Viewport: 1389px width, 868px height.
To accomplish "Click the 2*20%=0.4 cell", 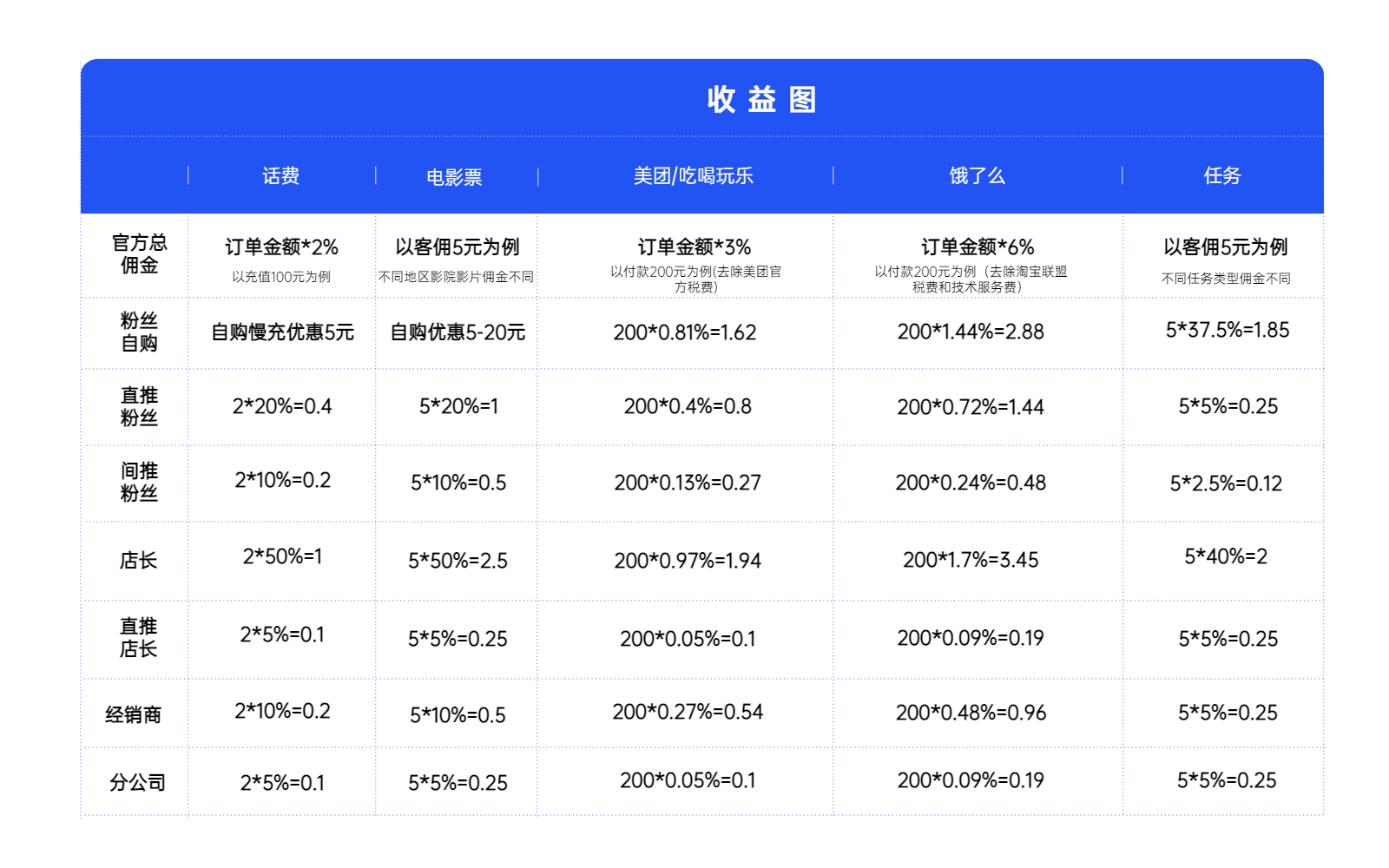I will coord(282,406).
